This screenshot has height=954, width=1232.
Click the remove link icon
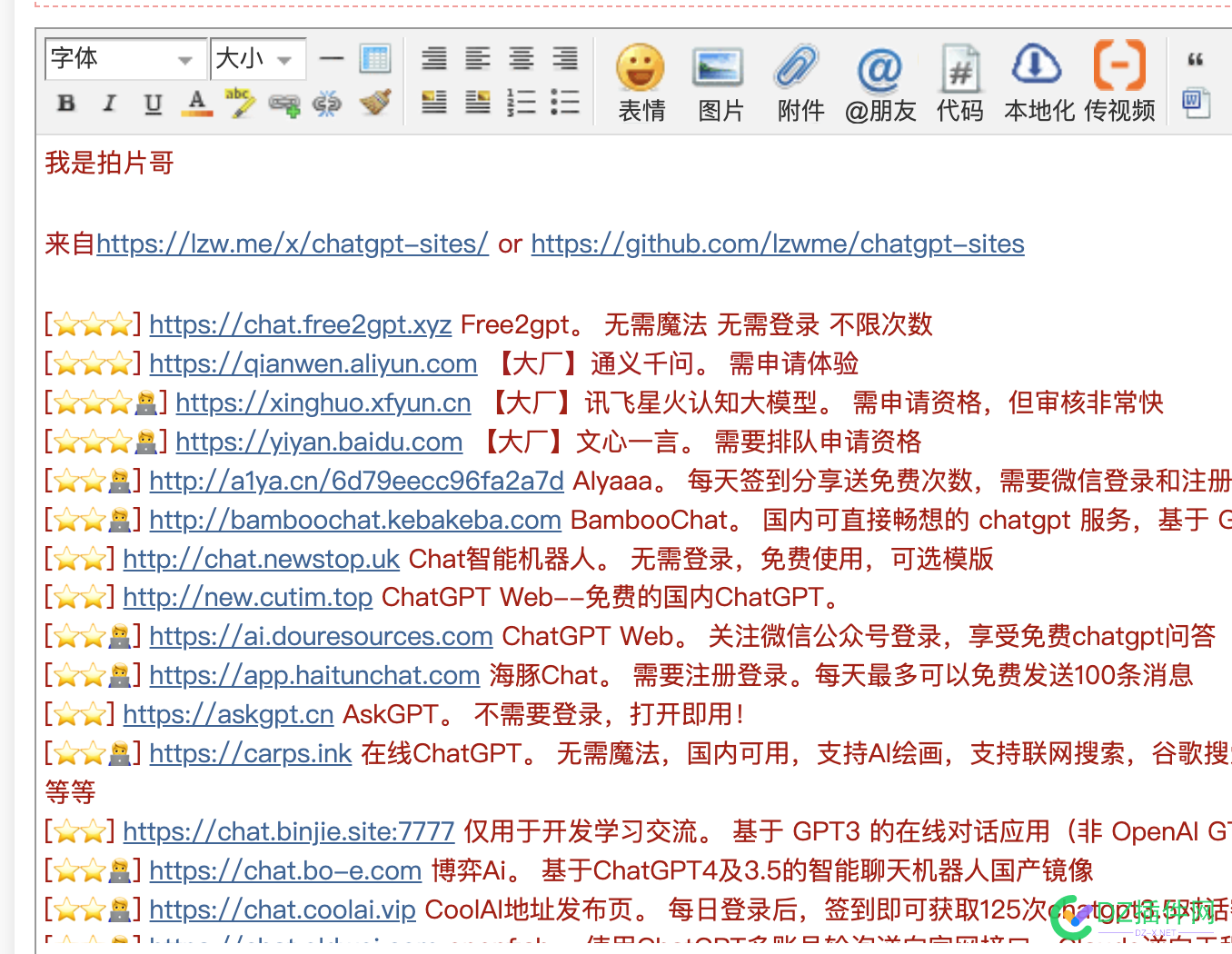pos(327,104)
